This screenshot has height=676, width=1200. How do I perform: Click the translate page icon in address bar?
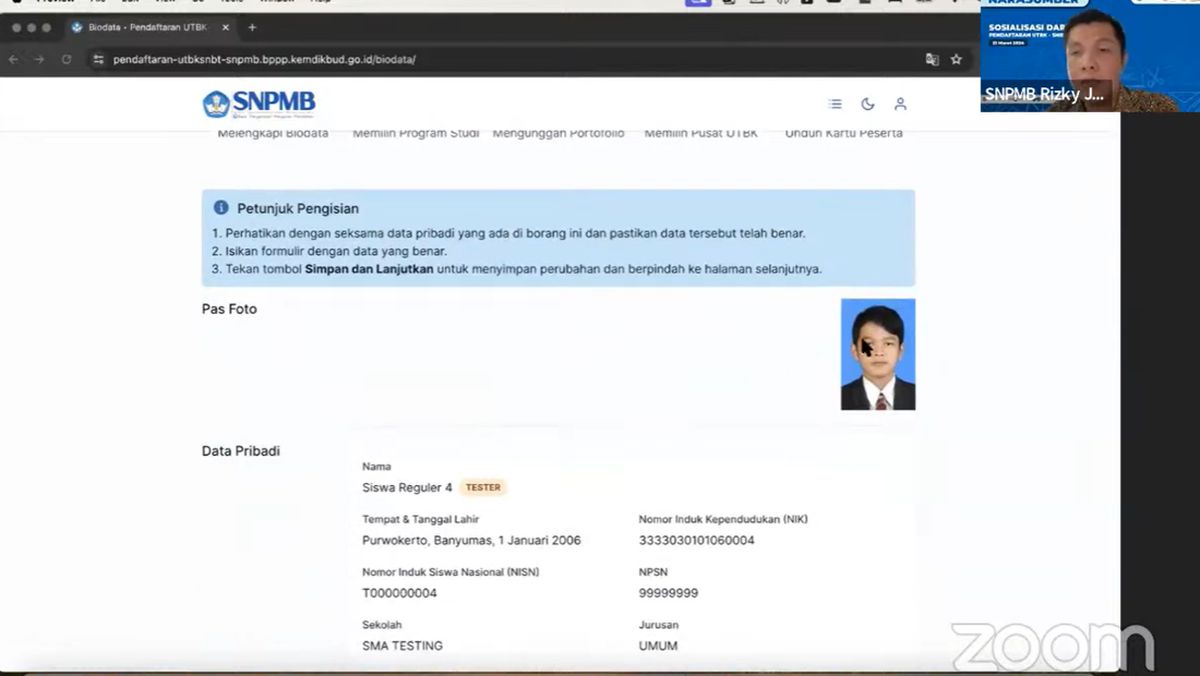[932, 59]
